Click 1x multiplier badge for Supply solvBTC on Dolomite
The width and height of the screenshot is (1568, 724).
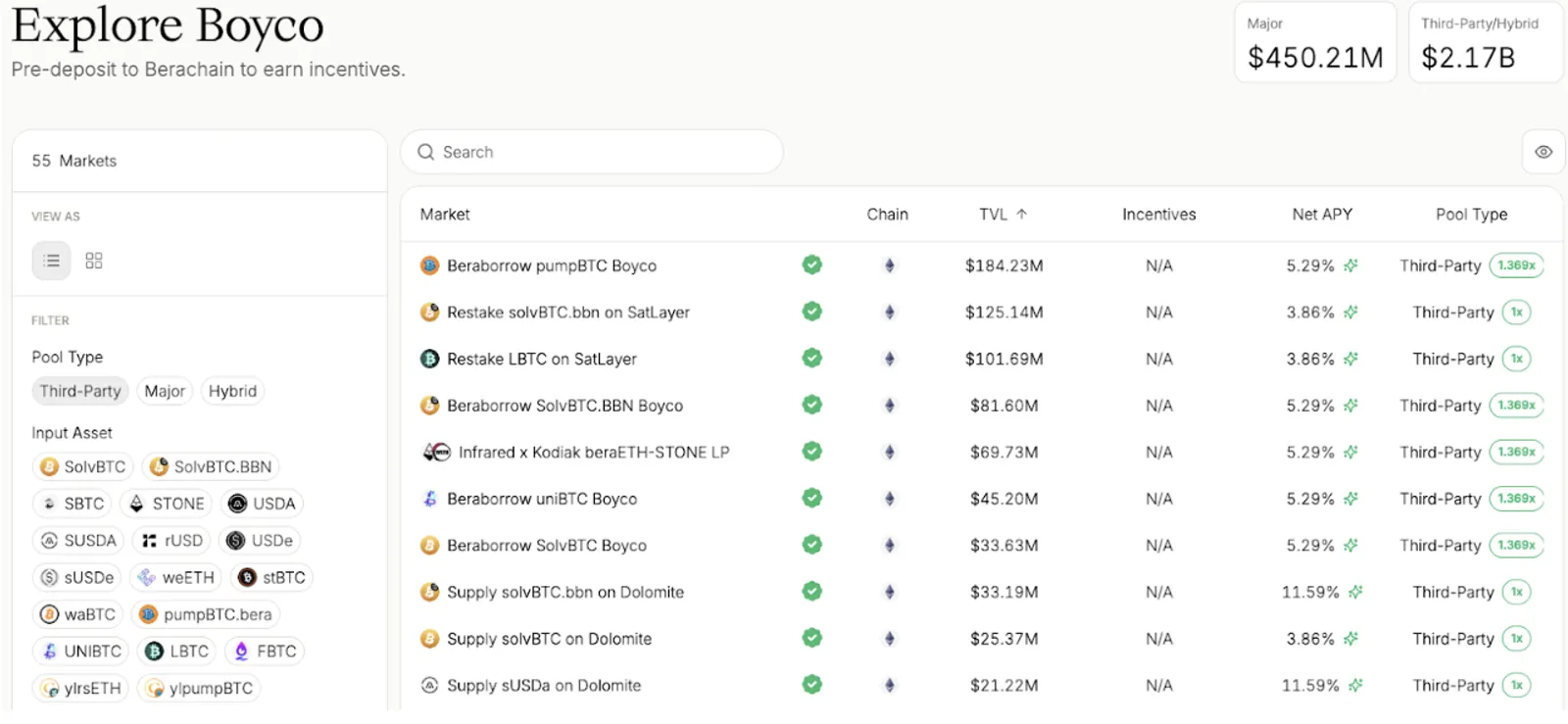coord(1517,639)
